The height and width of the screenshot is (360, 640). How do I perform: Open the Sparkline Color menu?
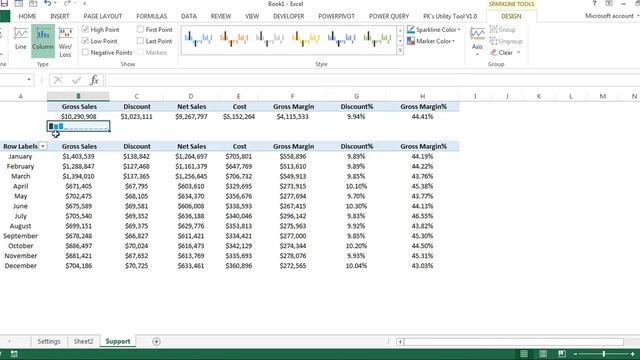[x=433, y=30]
